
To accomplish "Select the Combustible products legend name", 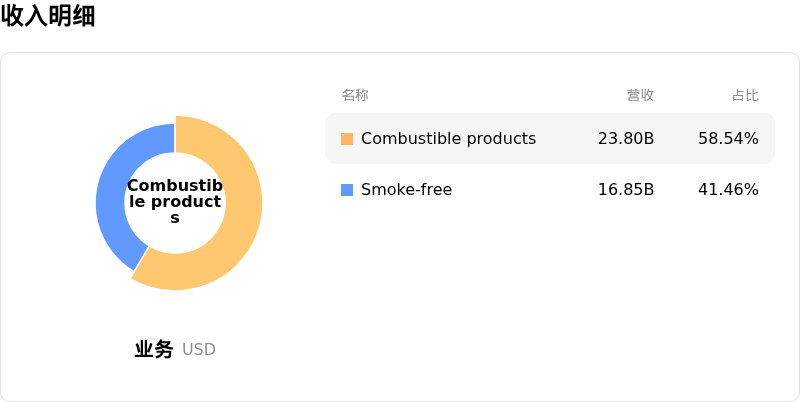I will coord(448,139).
